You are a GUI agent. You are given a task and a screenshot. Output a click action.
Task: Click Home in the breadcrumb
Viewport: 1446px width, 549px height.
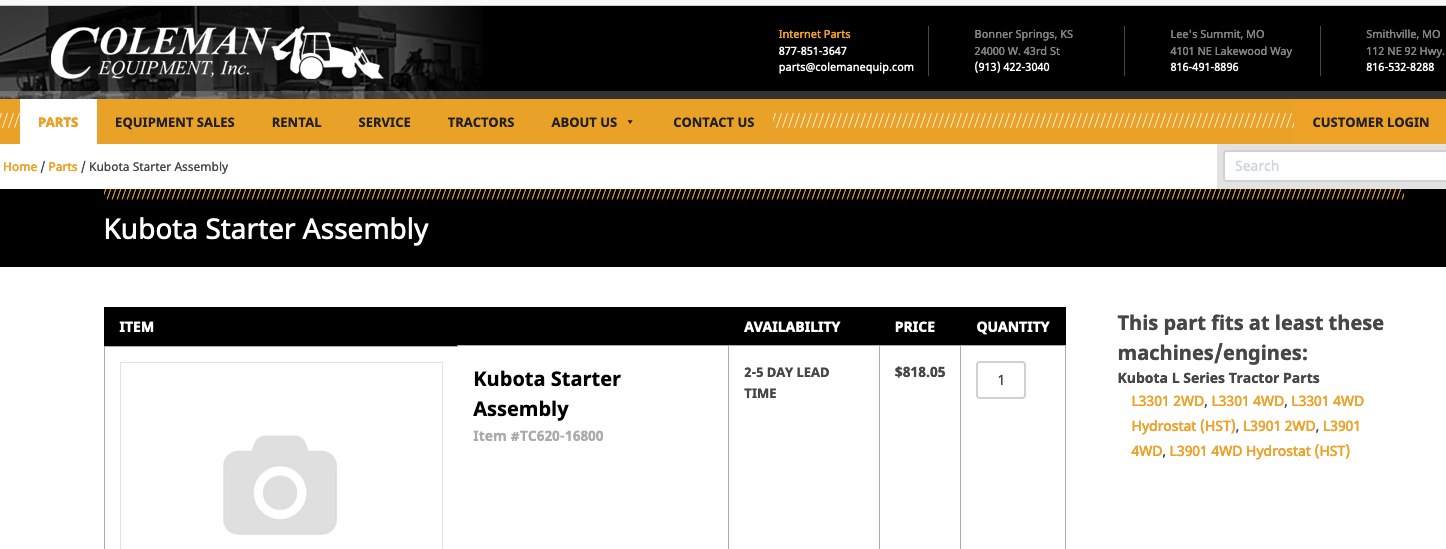(x=20, y=167)
